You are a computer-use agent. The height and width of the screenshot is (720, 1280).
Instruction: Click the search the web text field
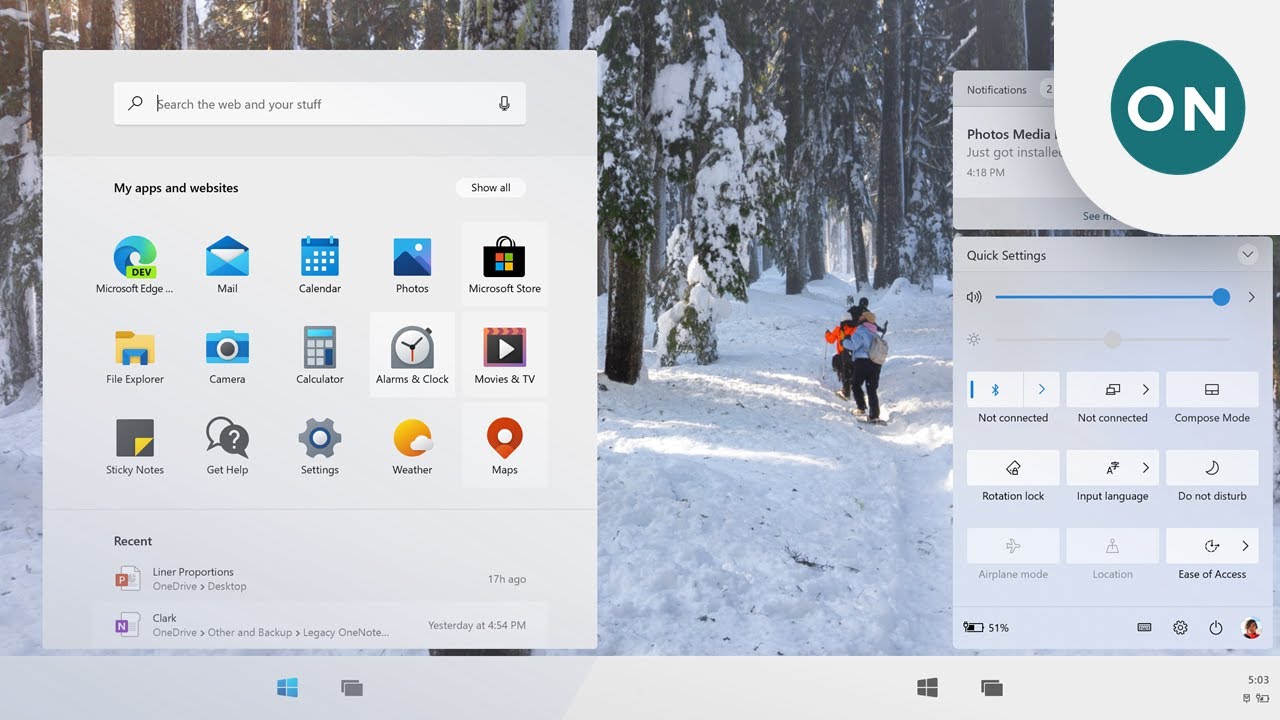[x=320, y=104]
